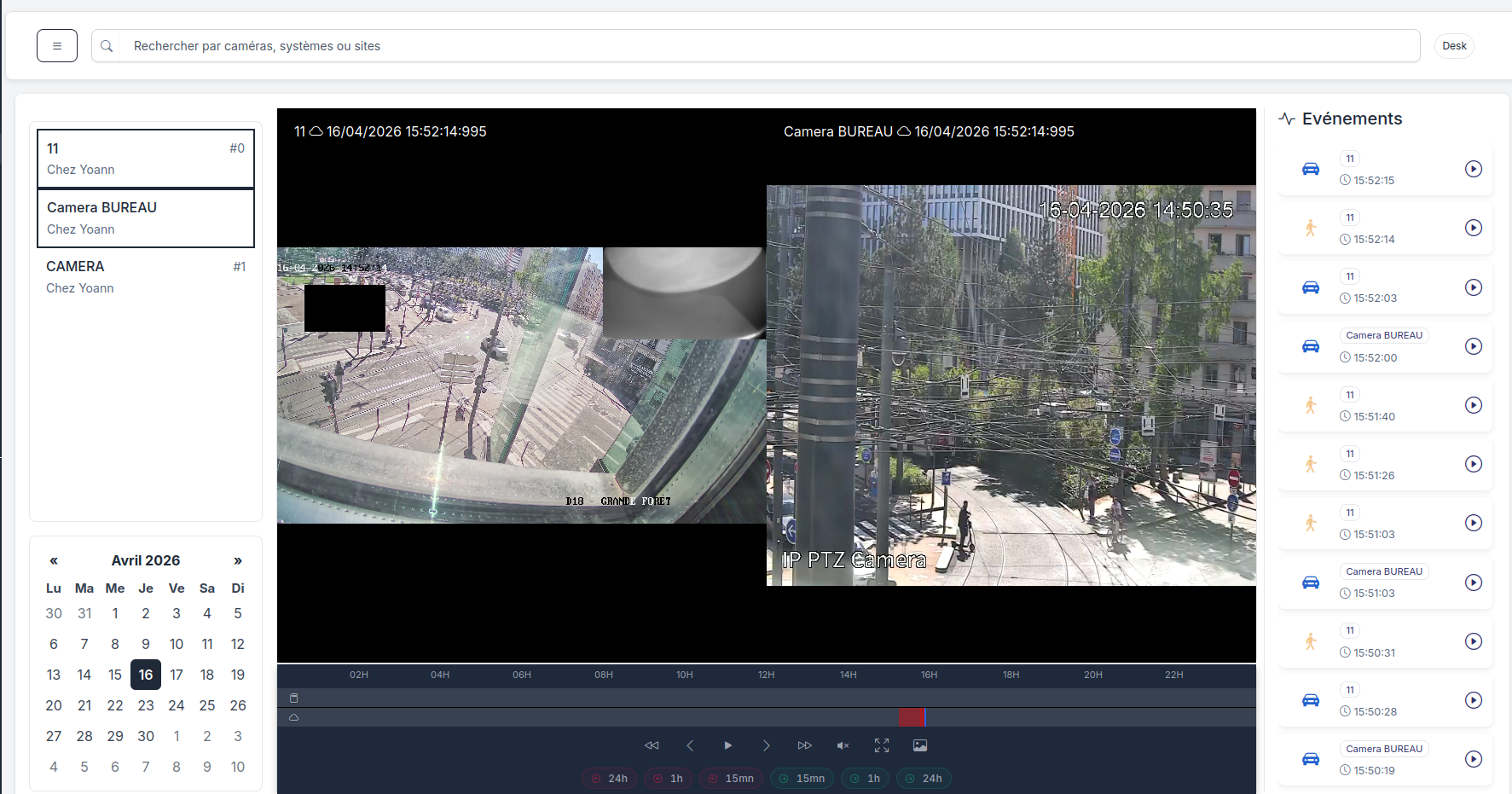Take a snapshot with the image icon
This screenshot has width=1512, height=794.
point(920,745)
